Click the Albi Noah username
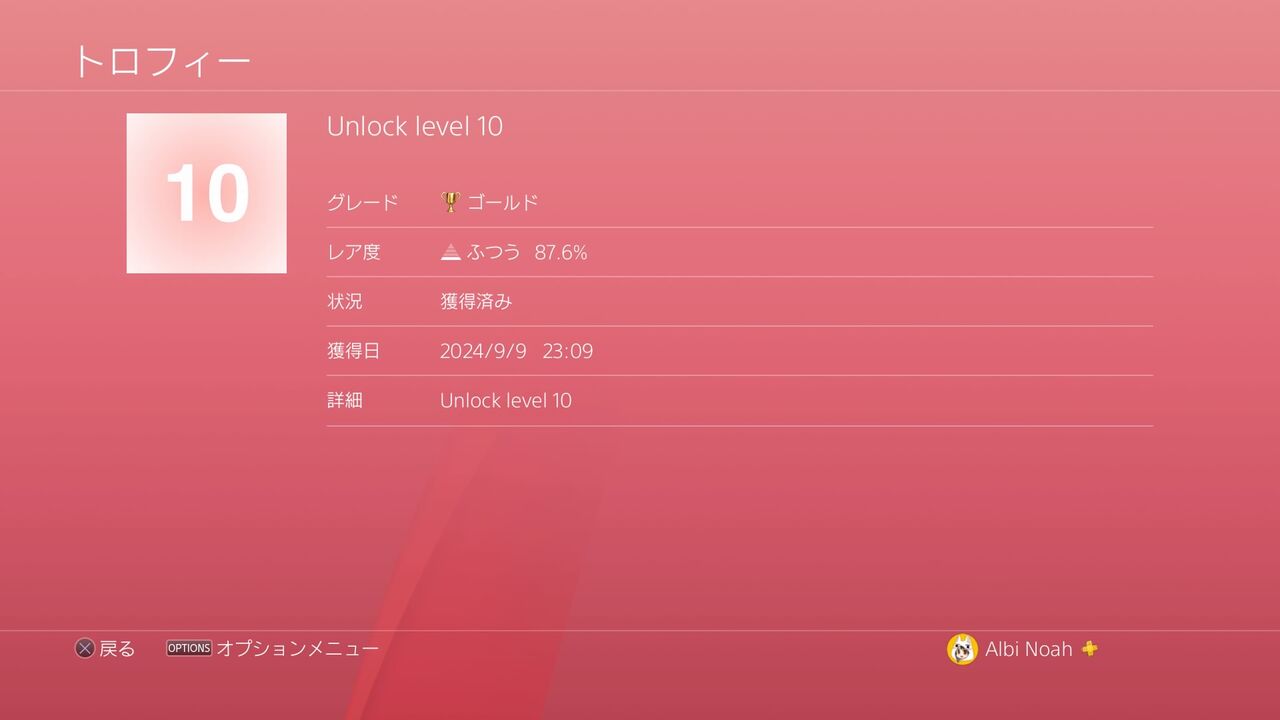The image size is (1280, 720). pyautogui.click(x=1029, y=649)
